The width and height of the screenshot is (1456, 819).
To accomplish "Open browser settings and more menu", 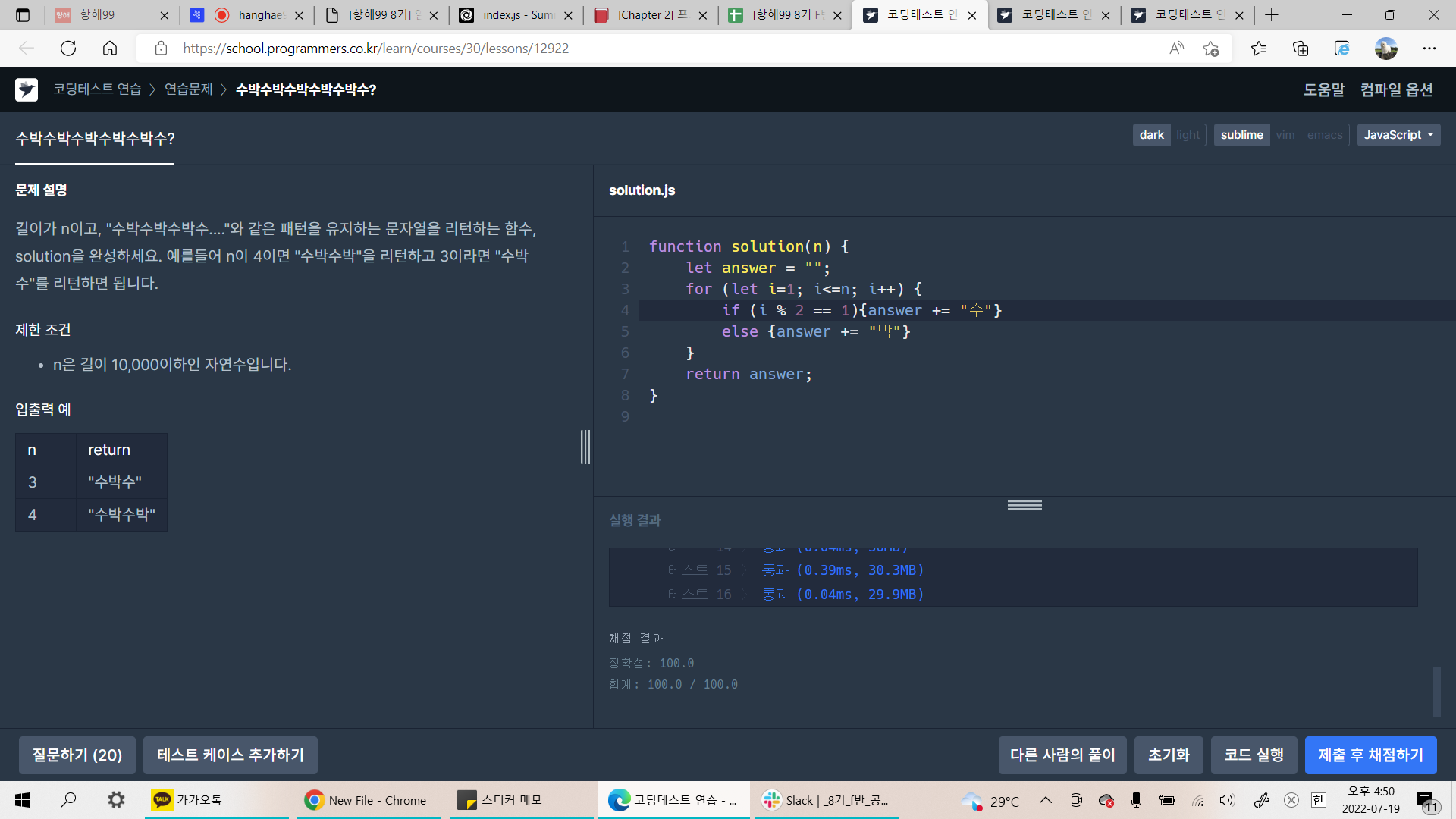I will [1429, 49].
